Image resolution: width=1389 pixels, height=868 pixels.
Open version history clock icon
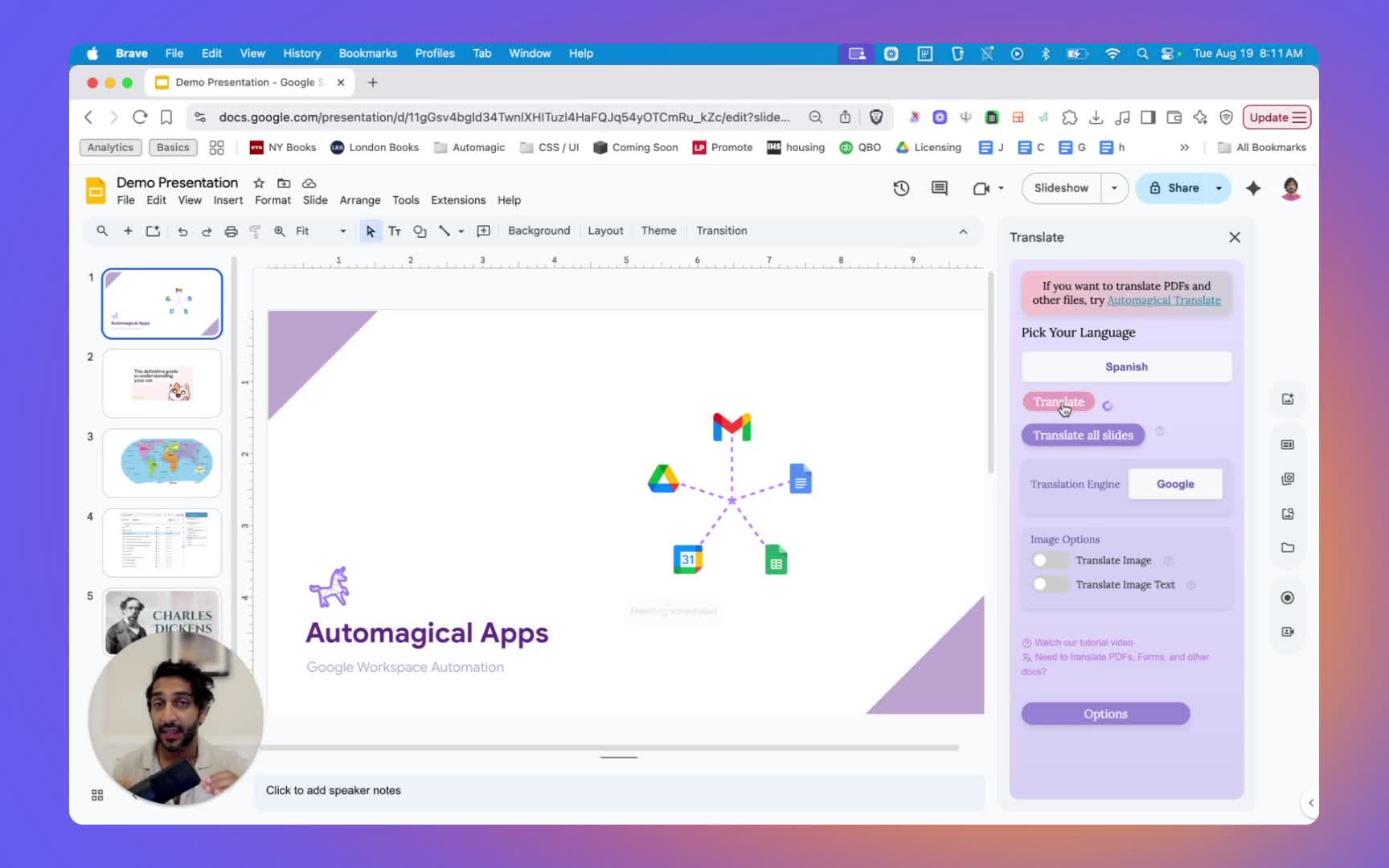click(901, 188)
